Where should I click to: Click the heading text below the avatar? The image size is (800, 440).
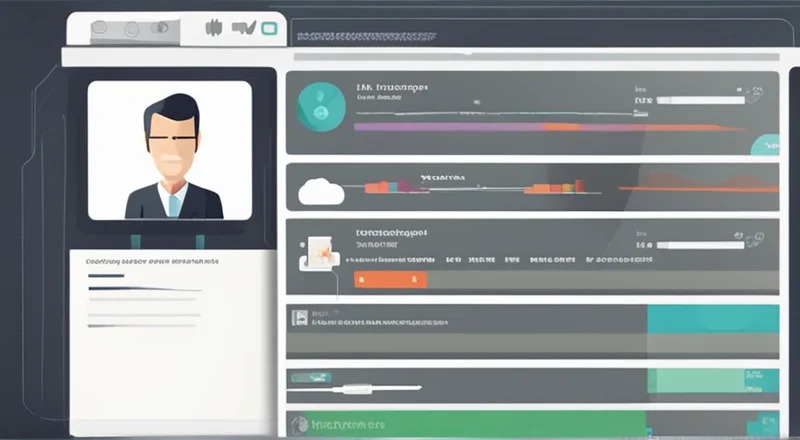tap(152, 261)
